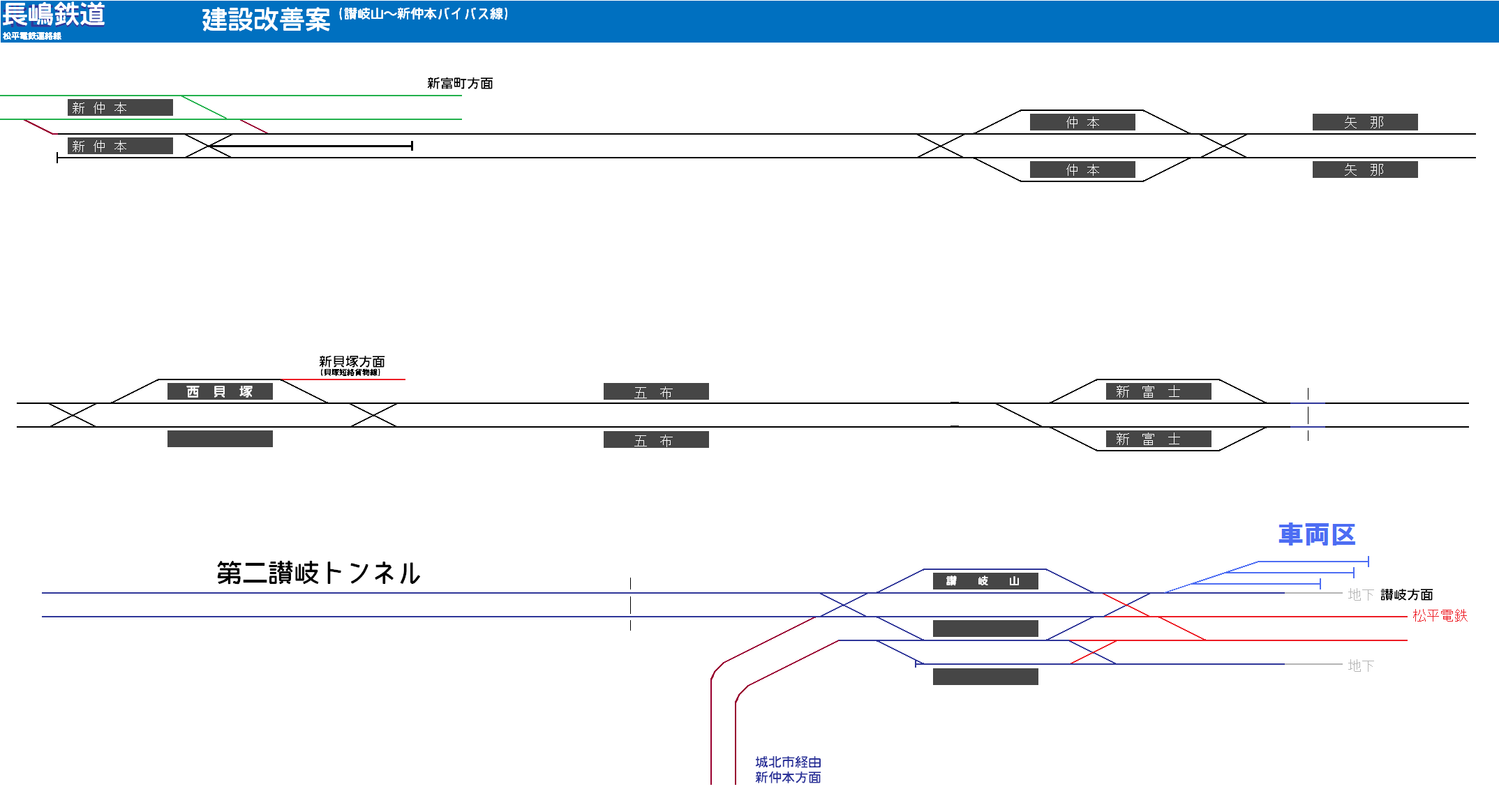The image size is (1499, 812).
Task: Click the 長嶋鉄道 title logo
Action: pyautogui.click(x=54, y=15)
